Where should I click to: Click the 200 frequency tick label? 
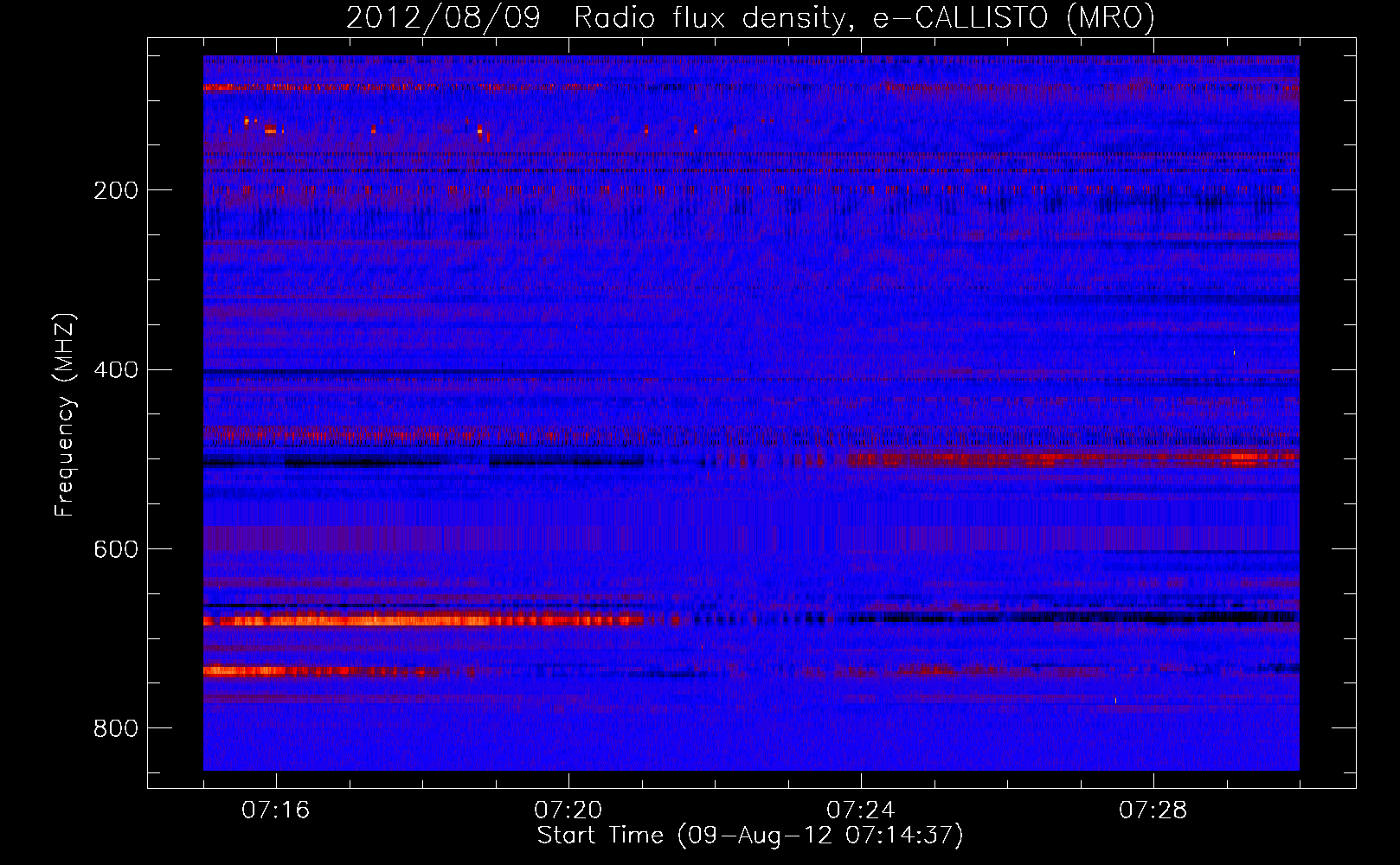pos(116,190)
